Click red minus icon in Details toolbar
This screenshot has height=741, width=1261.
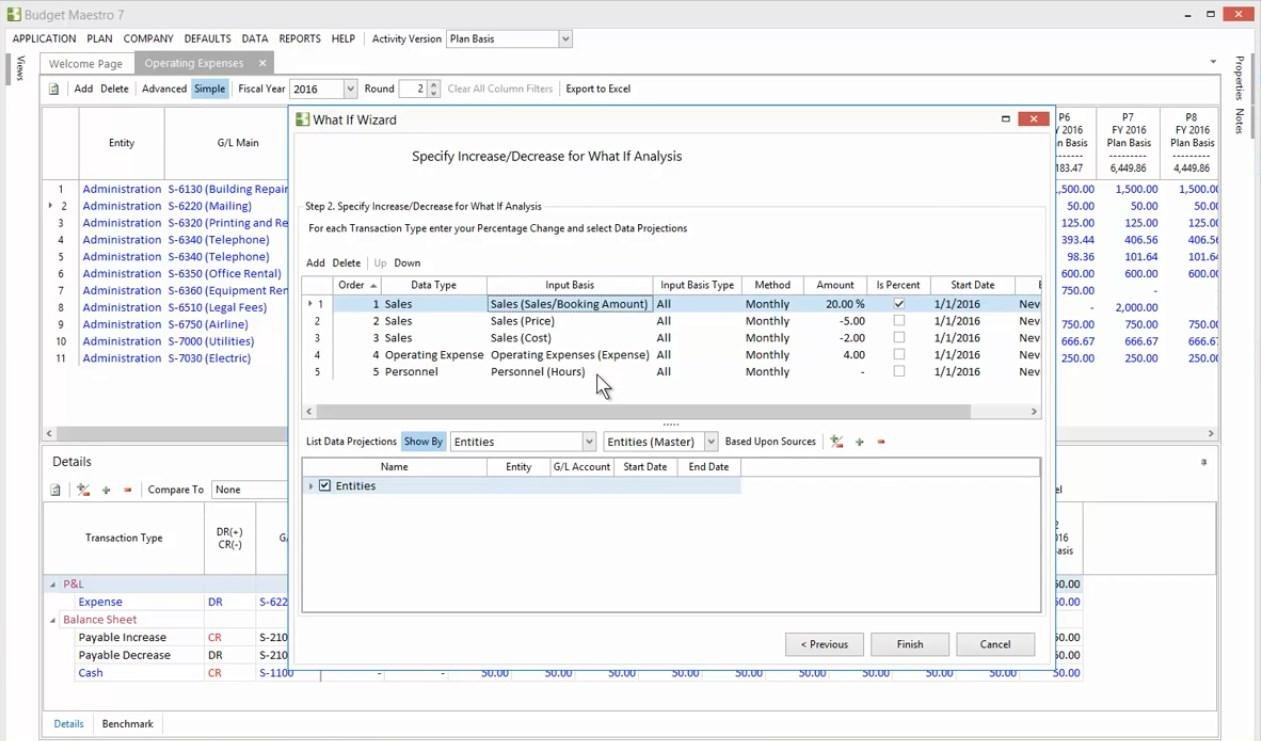[128, 490]
